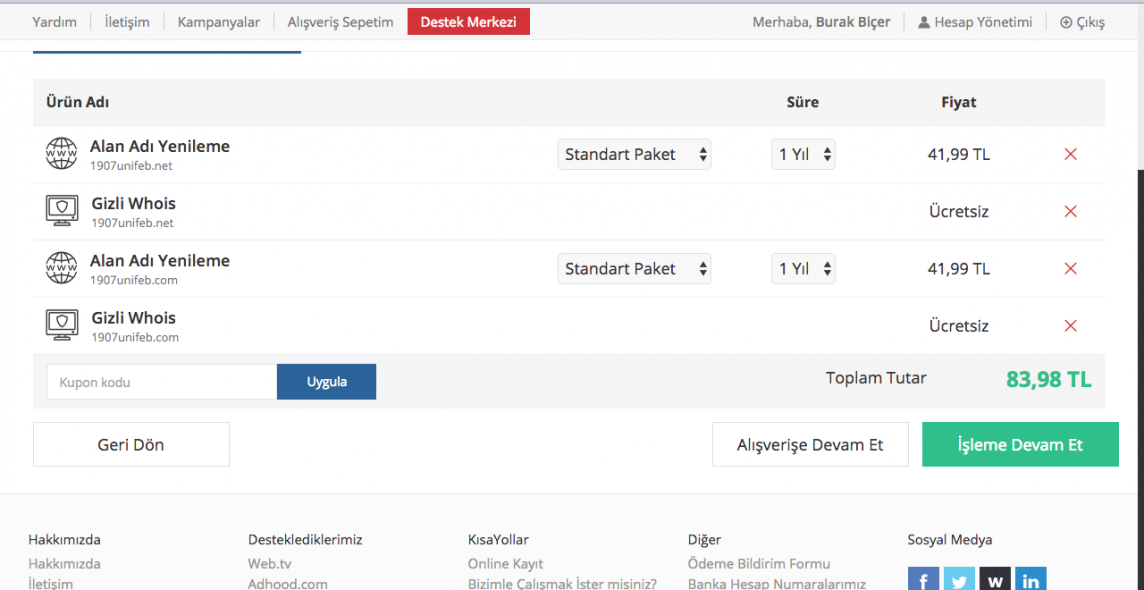Open Standart Paket dropdown for 1907unifeb.net

[x=634, y=154]
